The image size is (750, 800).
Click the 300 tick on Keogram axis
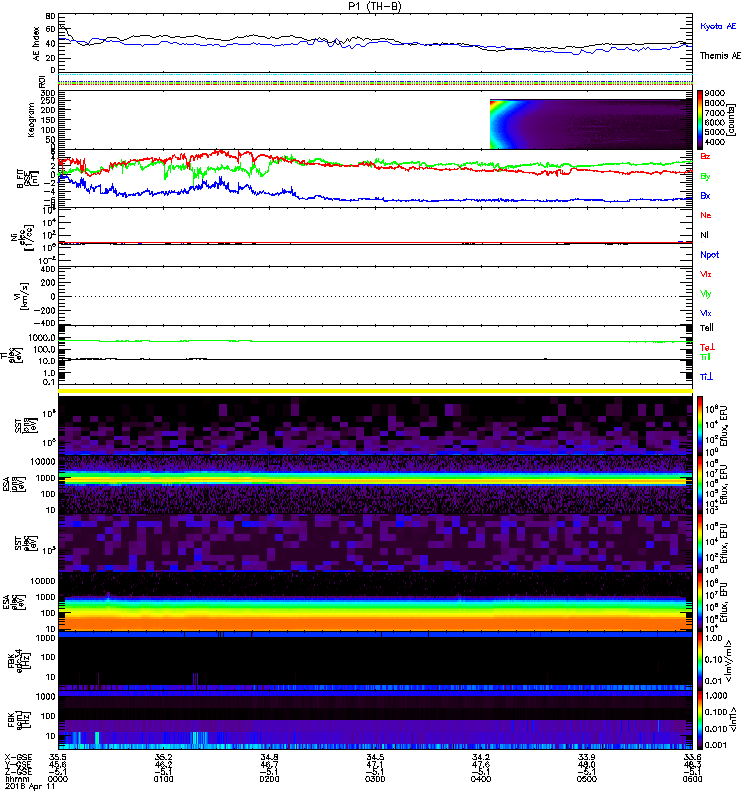[48, 93]
